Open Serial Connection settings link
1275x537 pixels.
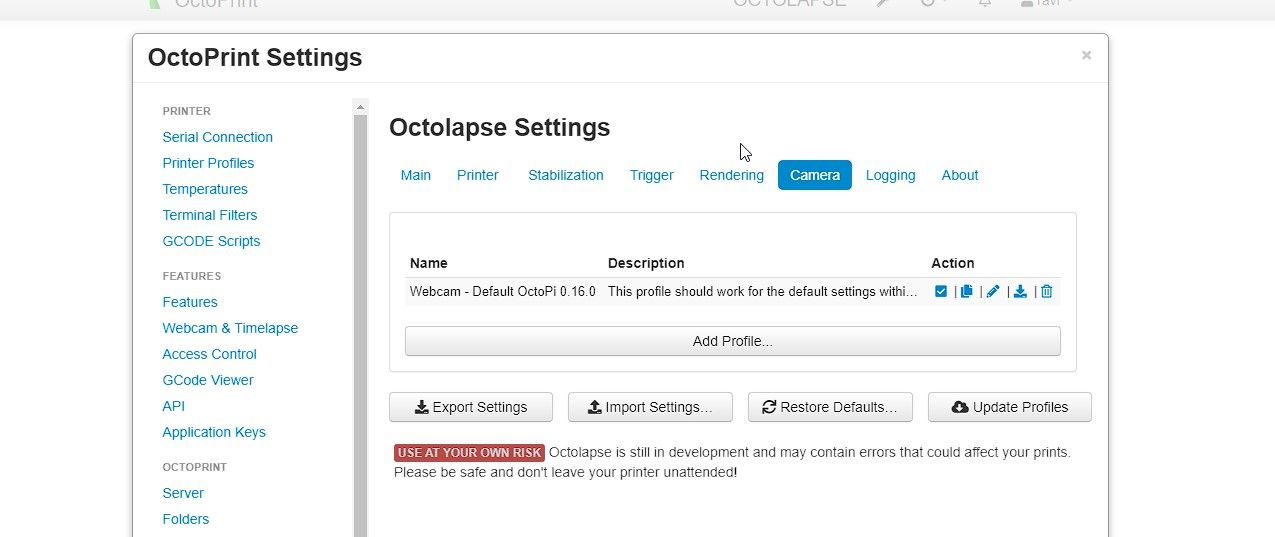(x=217, y=137)
